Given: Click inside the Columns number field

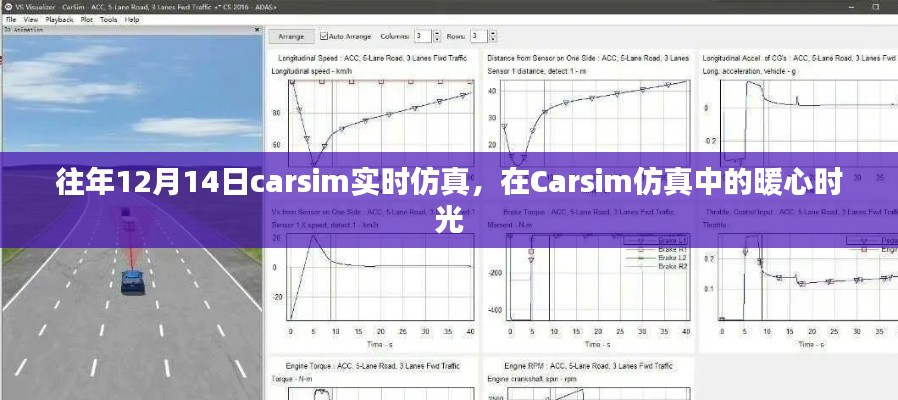Looking at the screenshot, I should pos(420,36).
